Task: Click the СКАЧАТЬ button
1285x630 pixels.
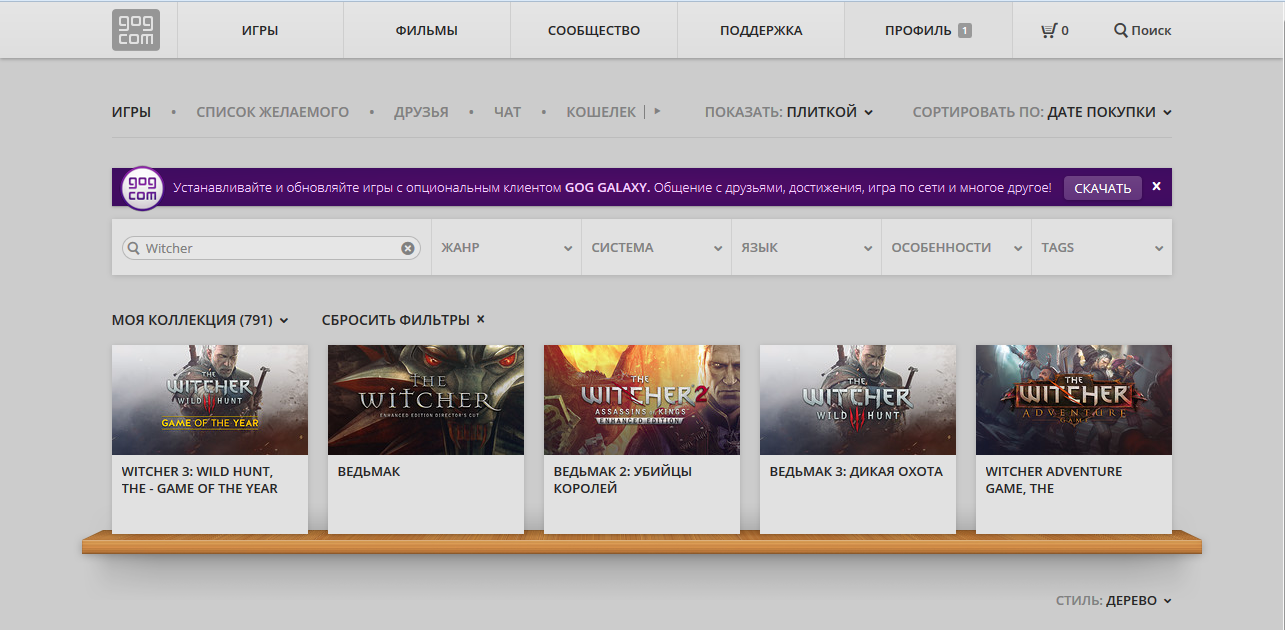Action: [x=1102, y=187]
